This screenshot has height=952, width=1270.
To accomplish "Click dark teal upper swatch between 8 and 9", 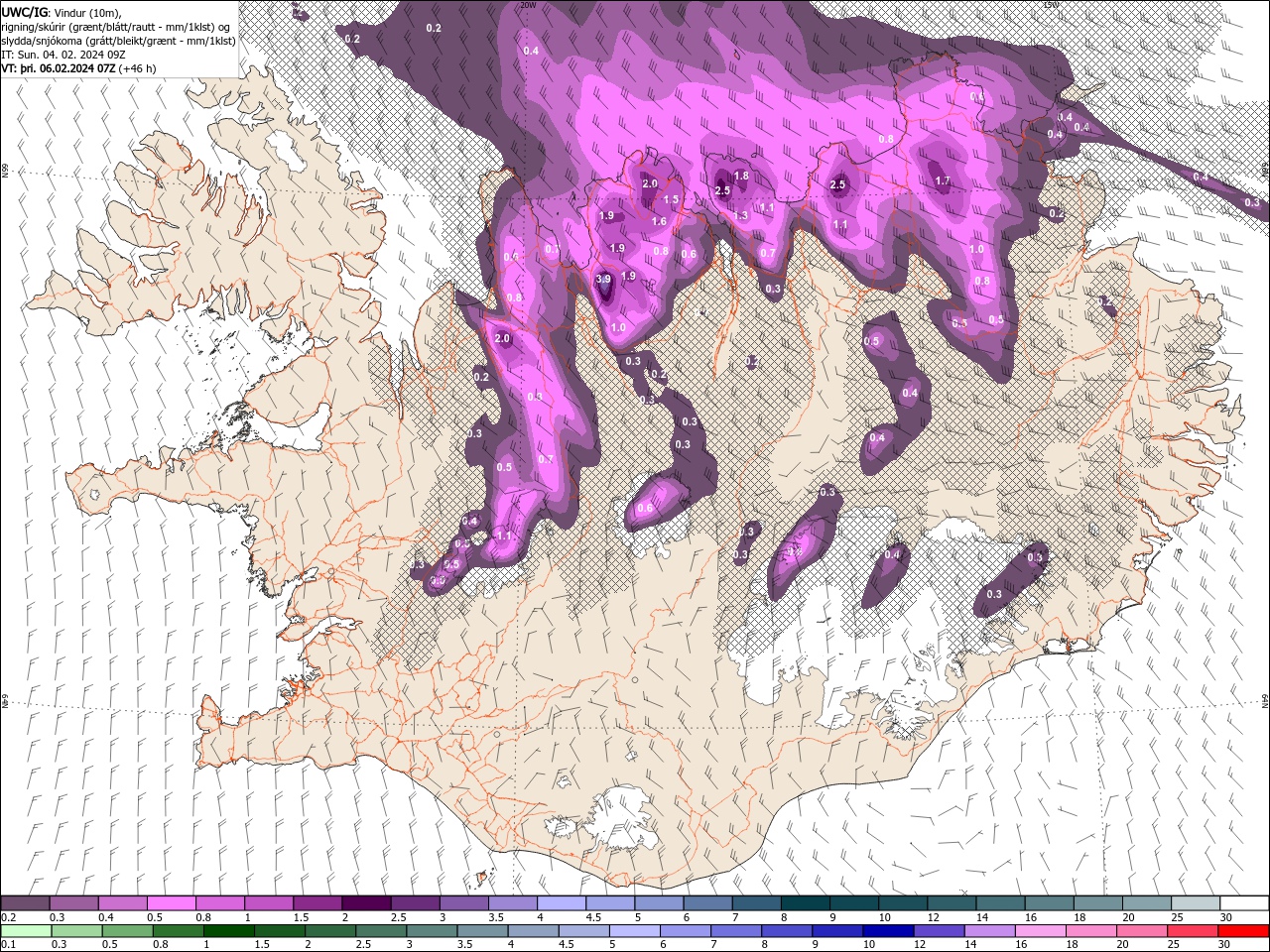I will click(x=806, y=903).
